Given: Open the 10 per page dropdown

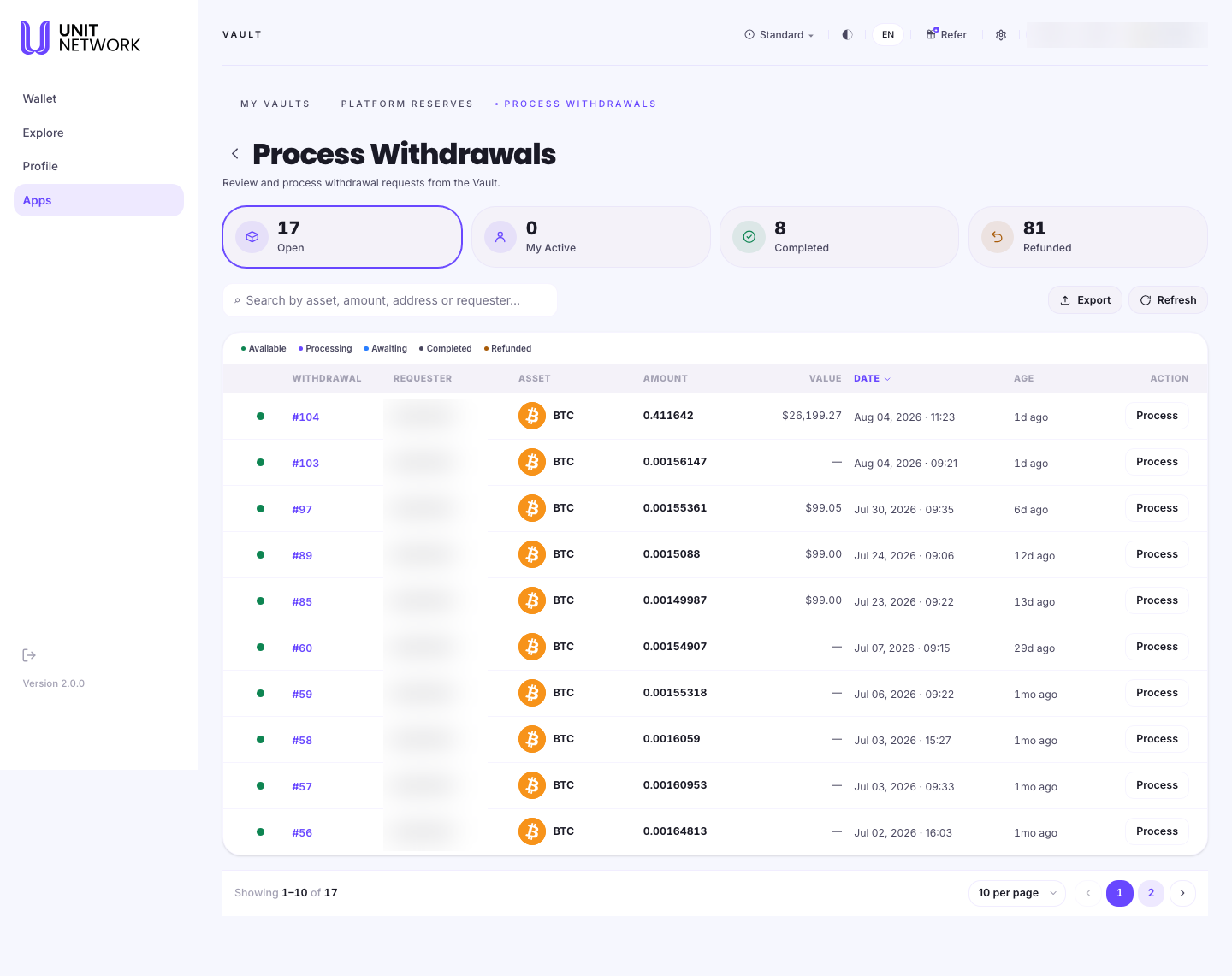Looking at the screenshot, I should pos(1017,893).
